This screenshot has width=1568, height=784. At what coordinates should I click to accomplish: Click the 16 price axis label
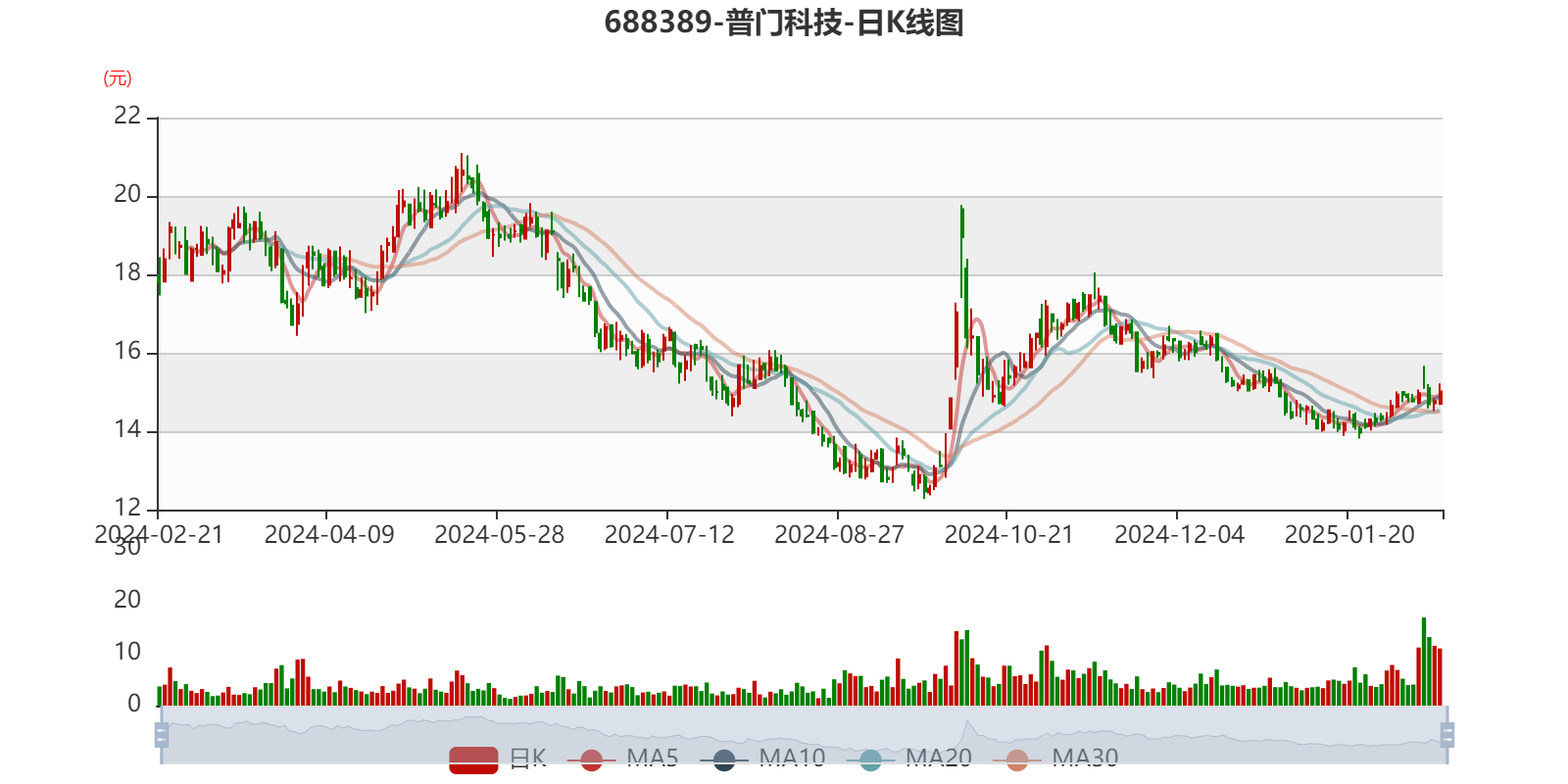point(127,351)
